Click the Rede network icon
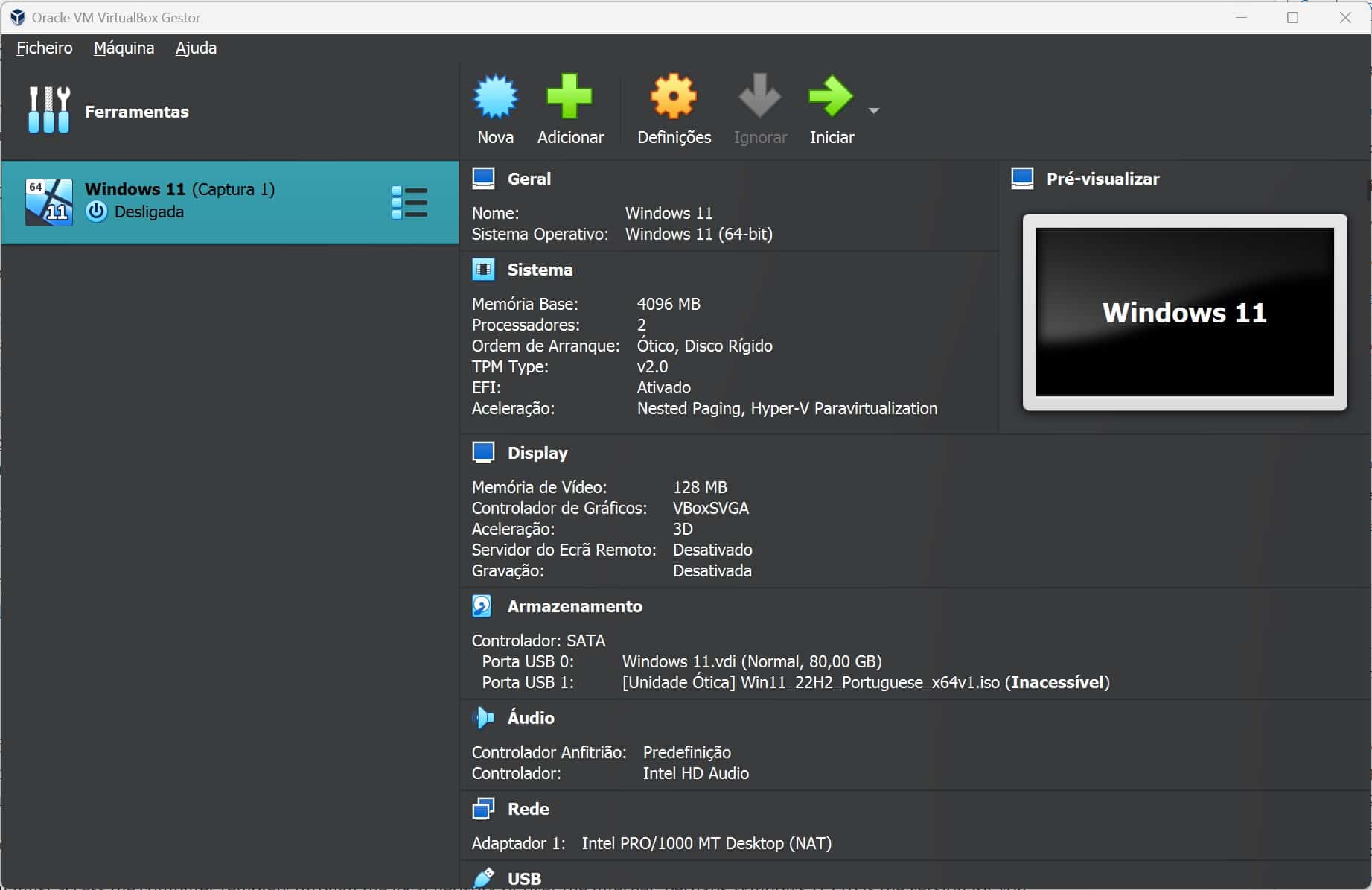Image resolution: width=1372 pixels, height=890 pixels. coord(482,809)
